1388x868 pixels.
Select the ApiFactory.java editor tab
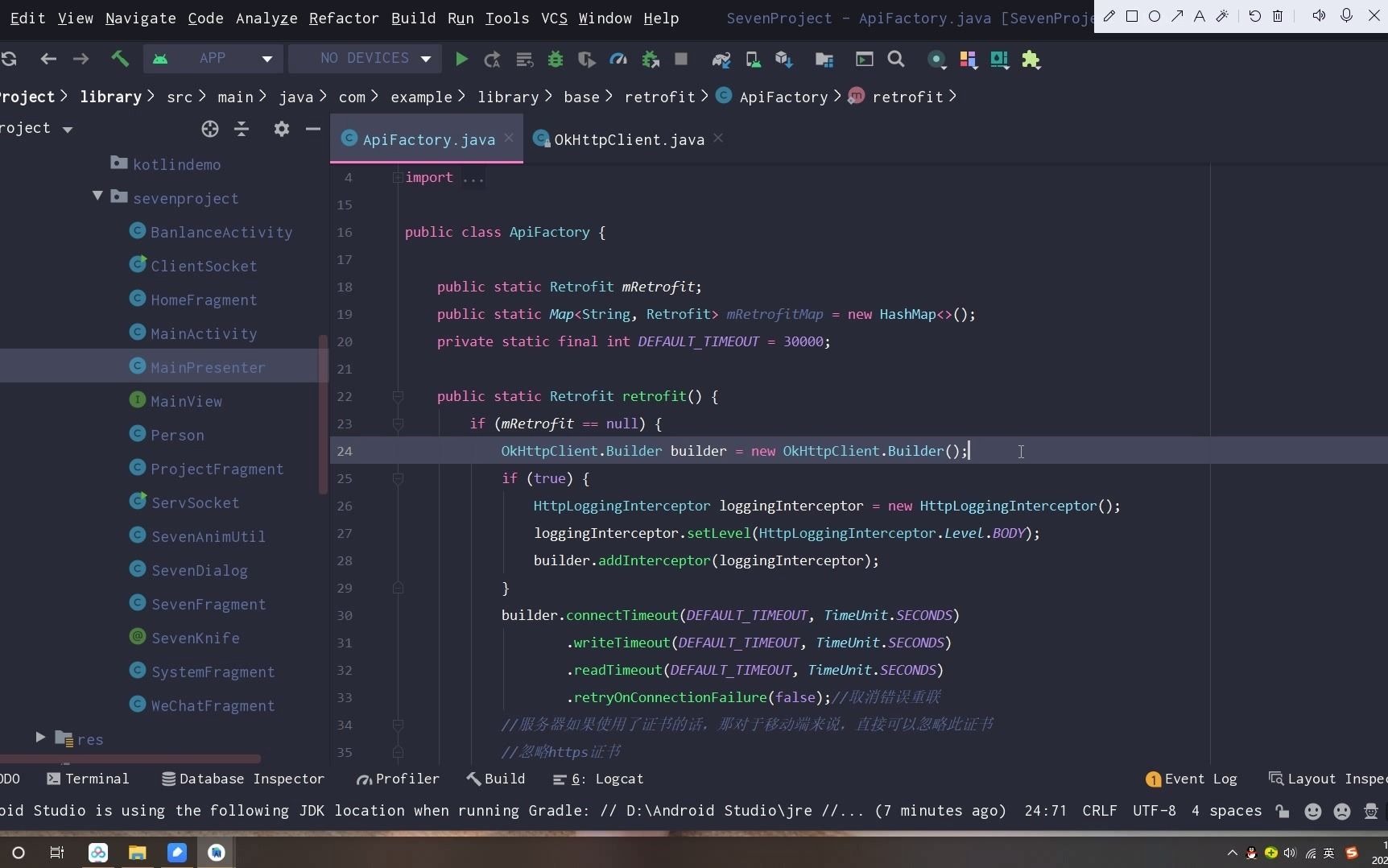pos(428,139)
